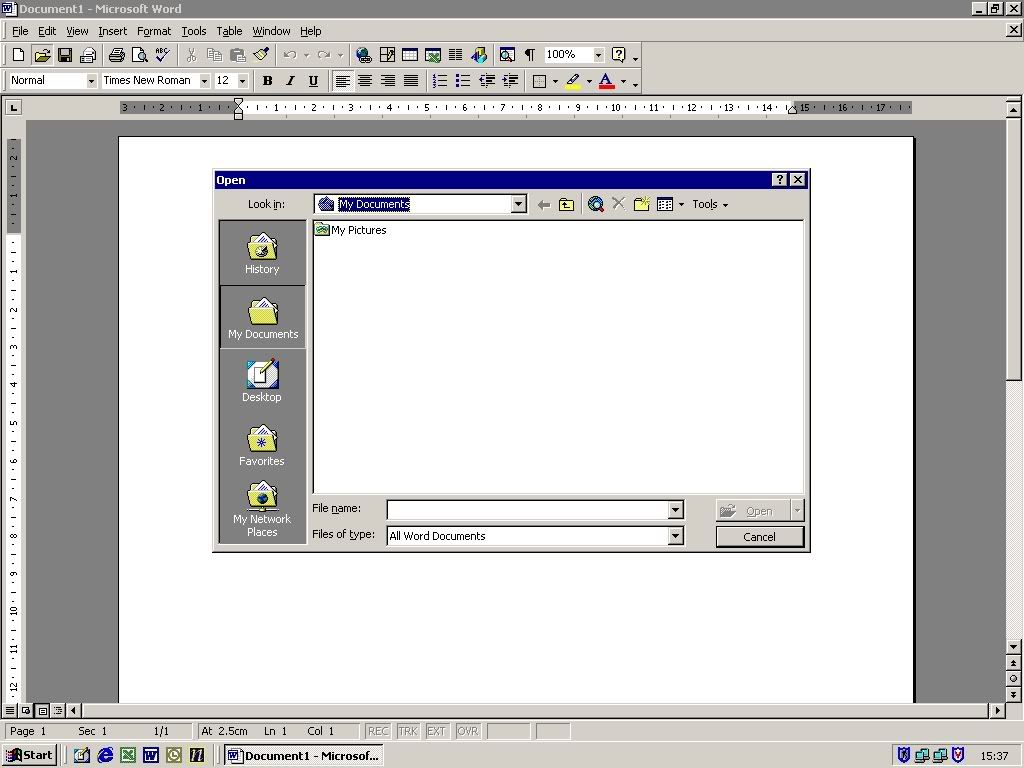Expand the Open button's arrow menu
Viewport: 1024px width, 768px height.
coord(797,510)
